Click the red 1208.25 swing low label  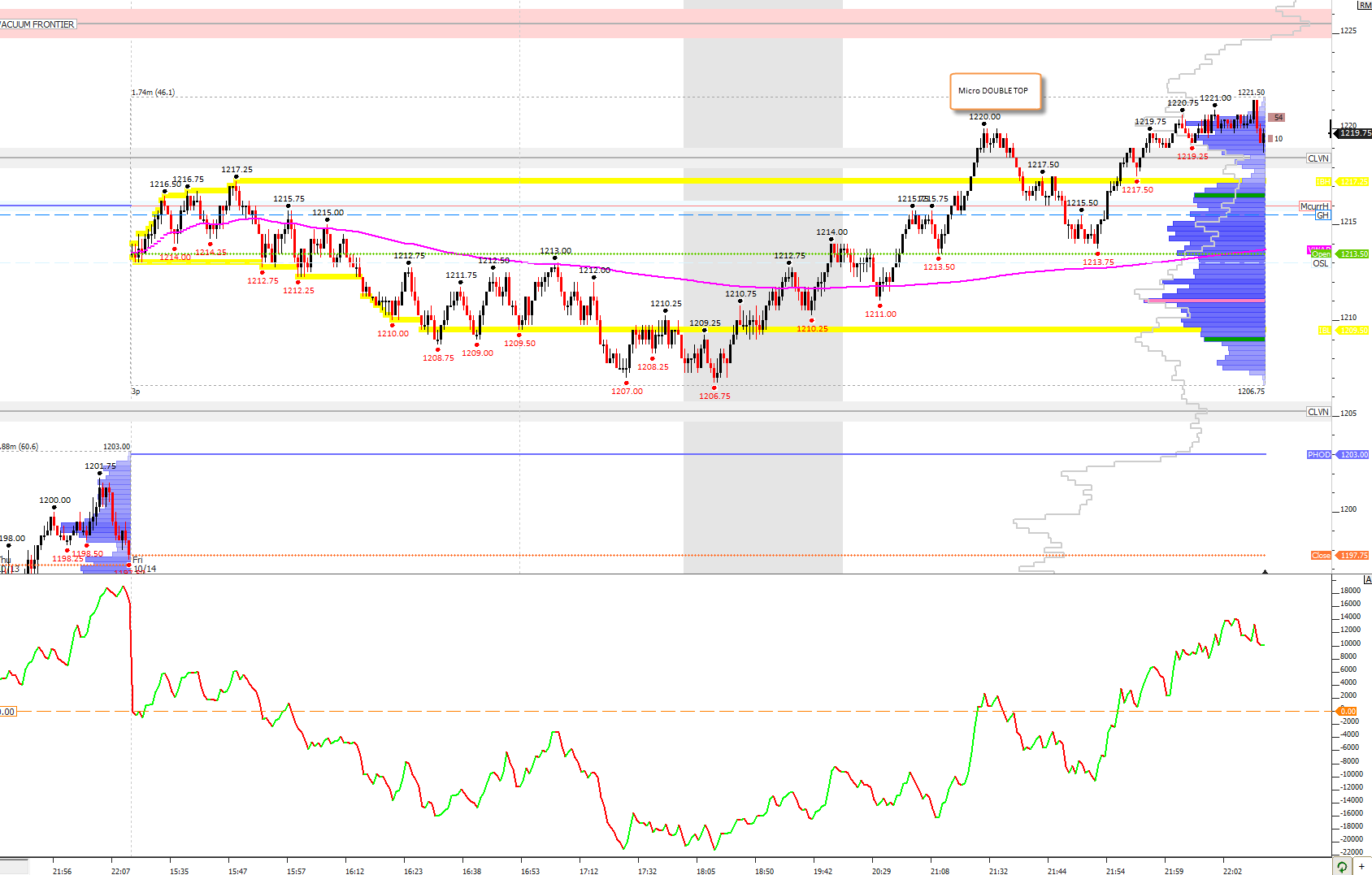[x=653, y=367]
